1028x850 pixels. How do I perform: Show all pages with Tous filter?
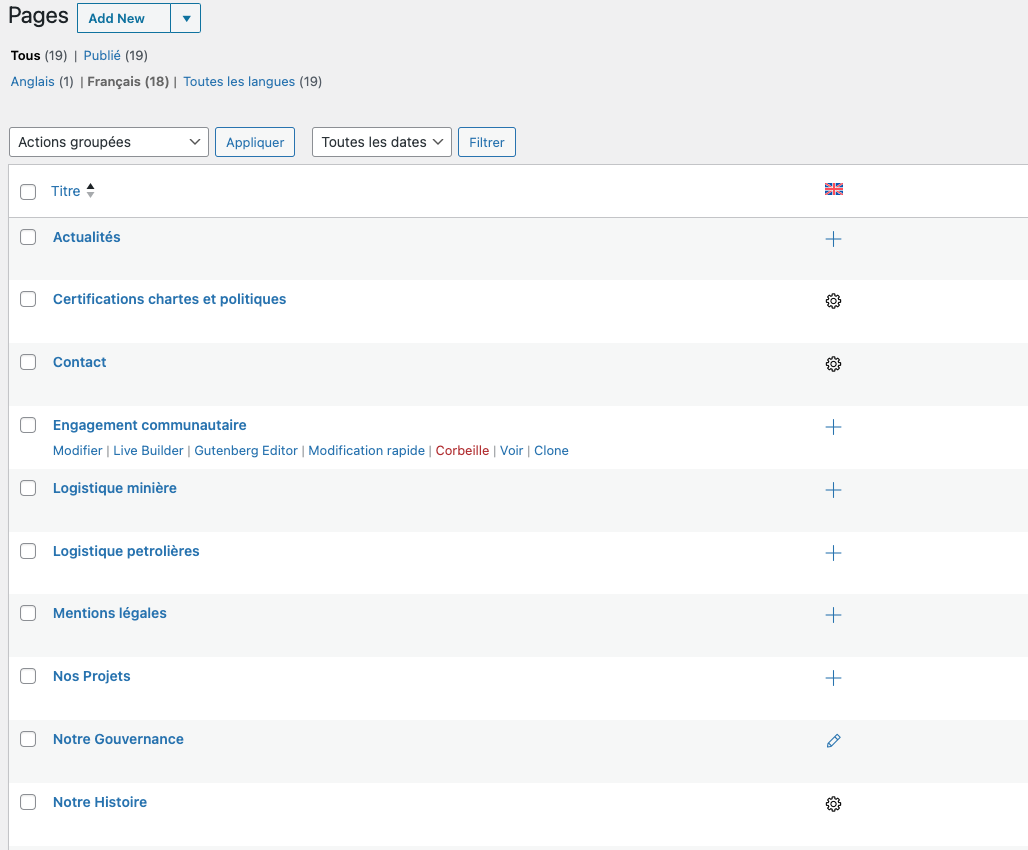point(26,56)
